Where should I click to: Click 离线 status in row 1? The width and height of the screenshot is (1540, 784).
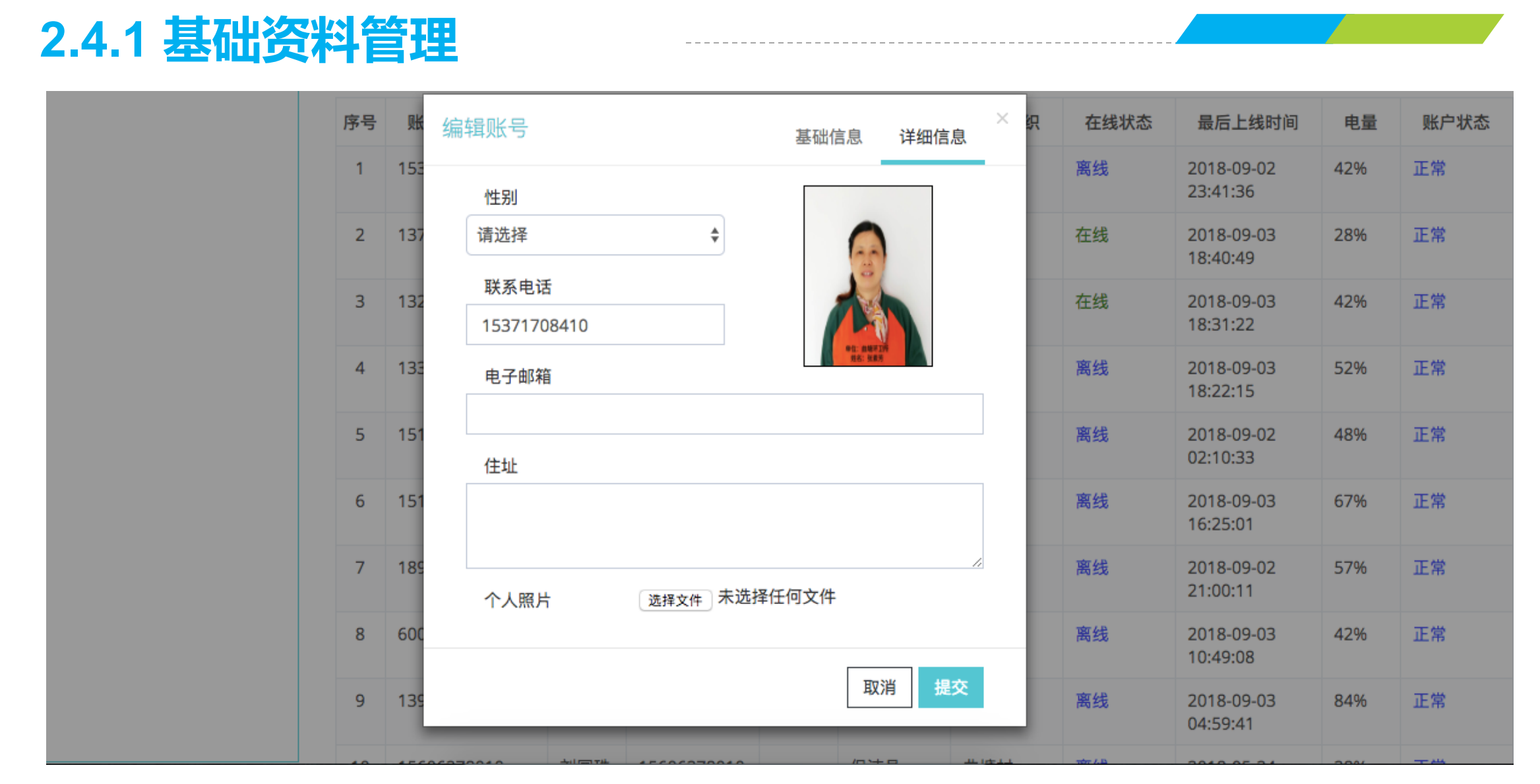tap(1092, 169)
